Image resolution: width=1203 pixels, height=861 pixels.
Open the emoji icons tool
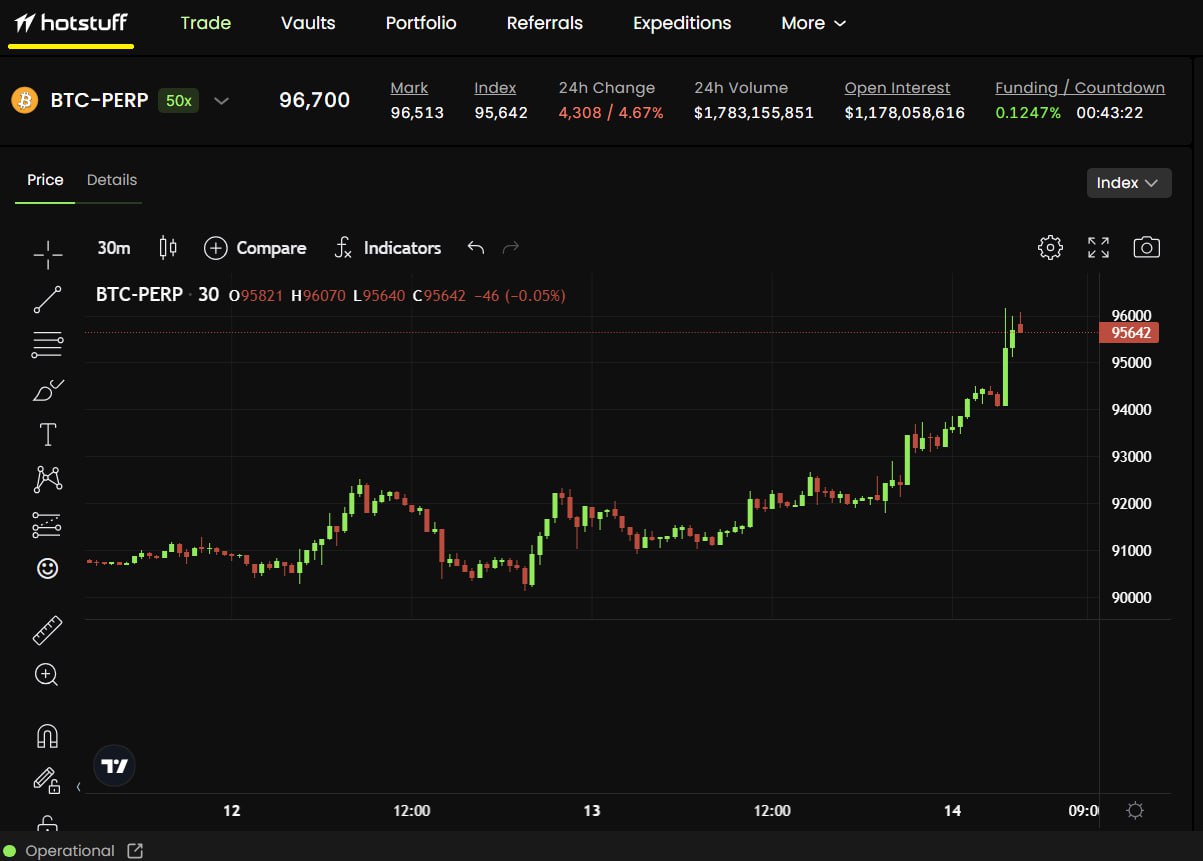[x=47, y=568]
